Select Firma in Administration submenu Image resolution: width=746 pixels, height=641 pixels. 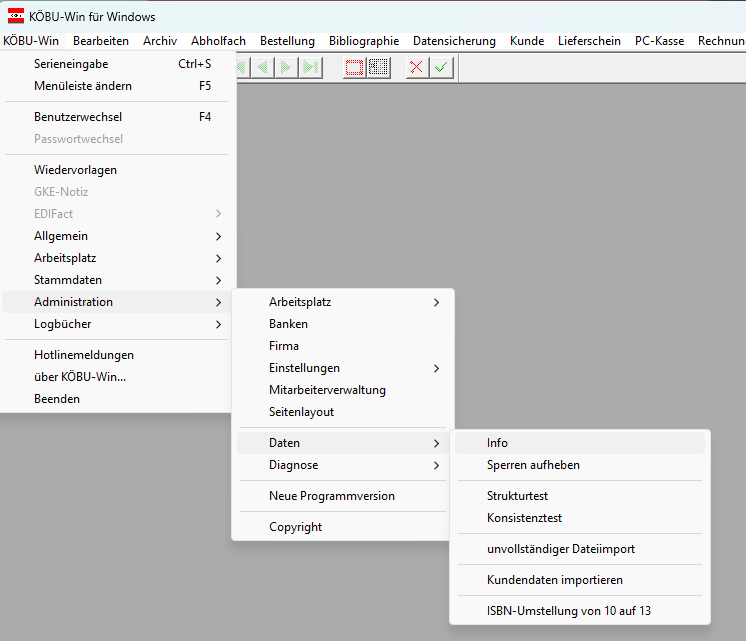[x=343, y=346]
